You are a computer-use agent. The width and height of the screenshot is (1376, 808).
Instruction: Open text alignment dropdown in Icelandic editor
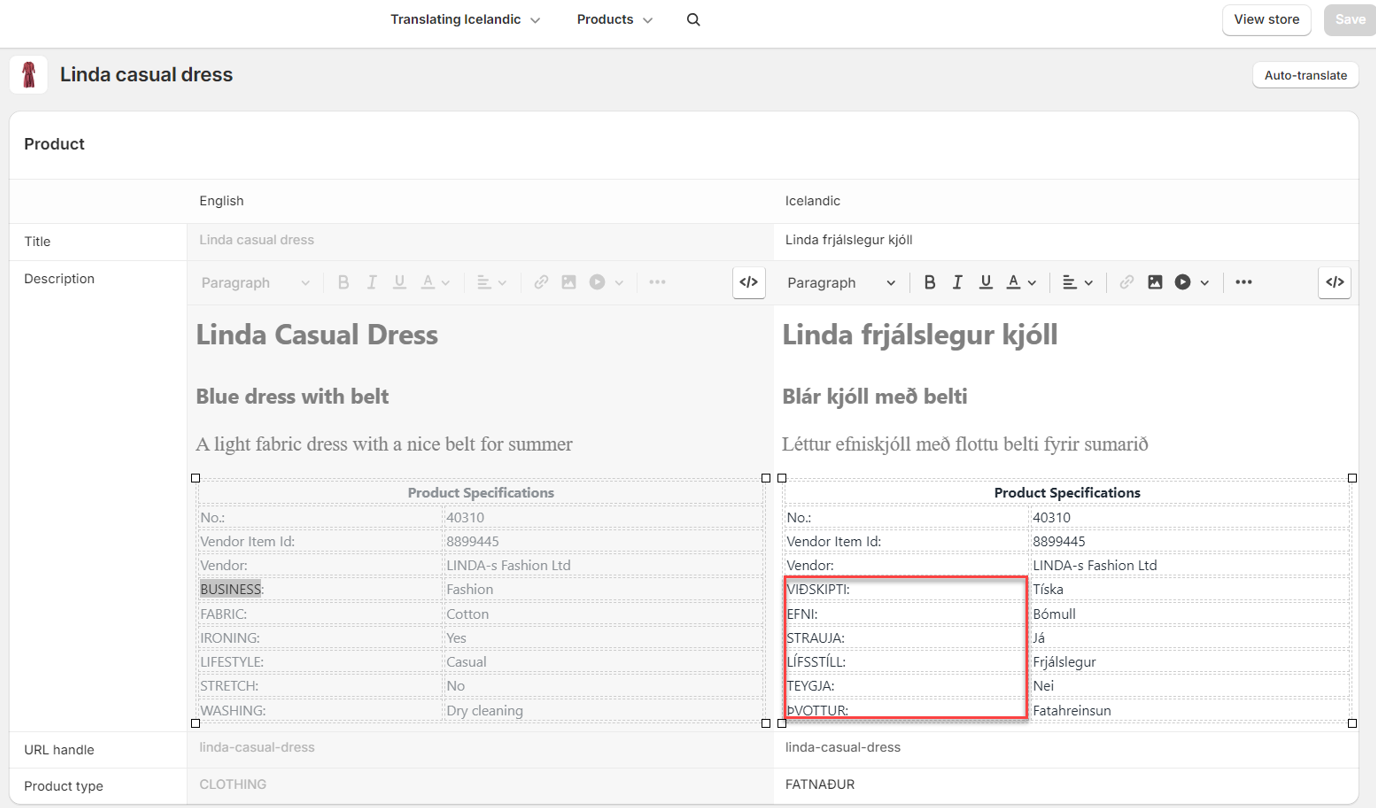[1076, 283]
